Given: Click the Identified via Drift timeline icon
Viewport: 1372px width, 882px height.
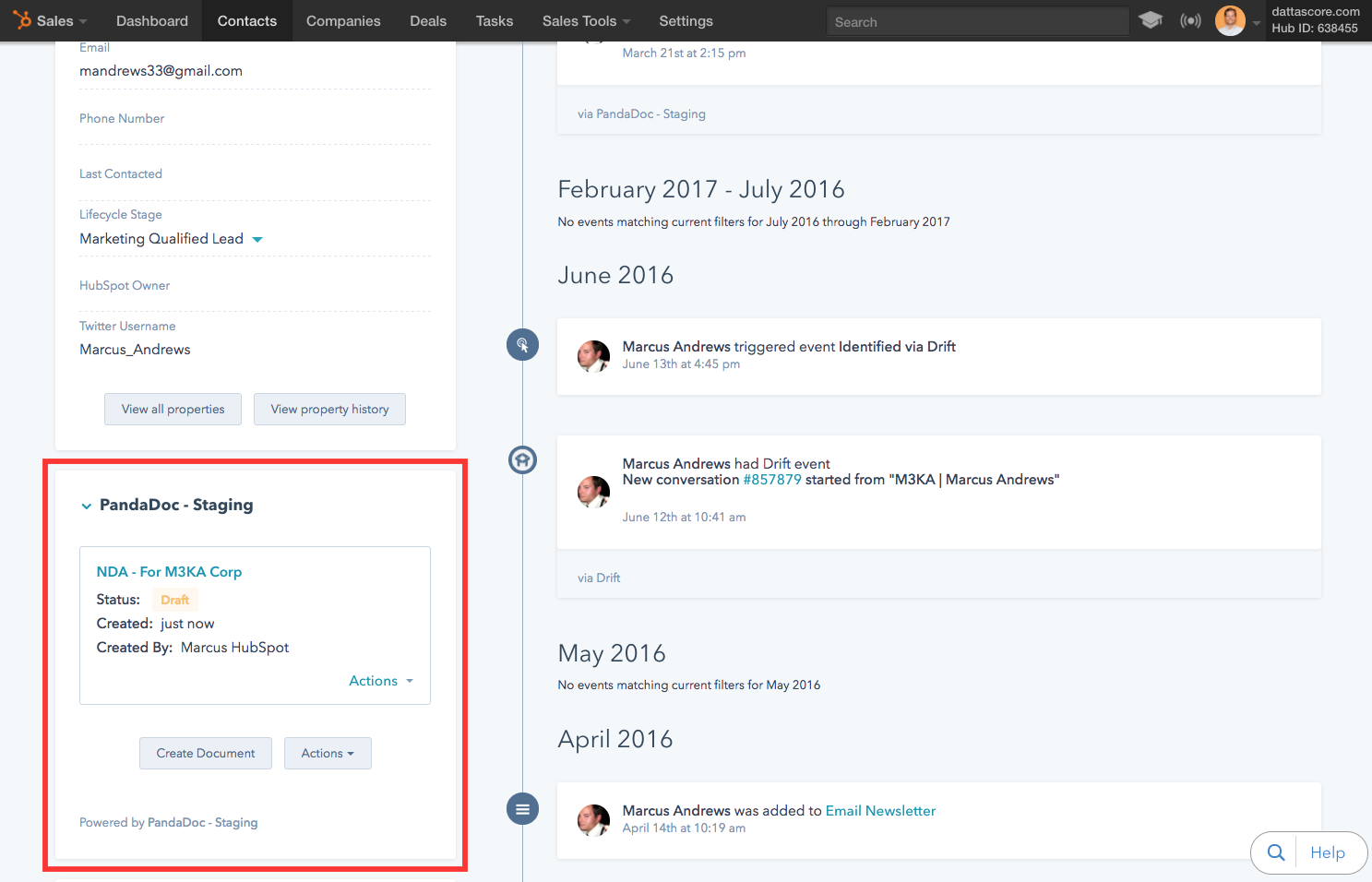Looking at the screenshot, I should 522,345.
